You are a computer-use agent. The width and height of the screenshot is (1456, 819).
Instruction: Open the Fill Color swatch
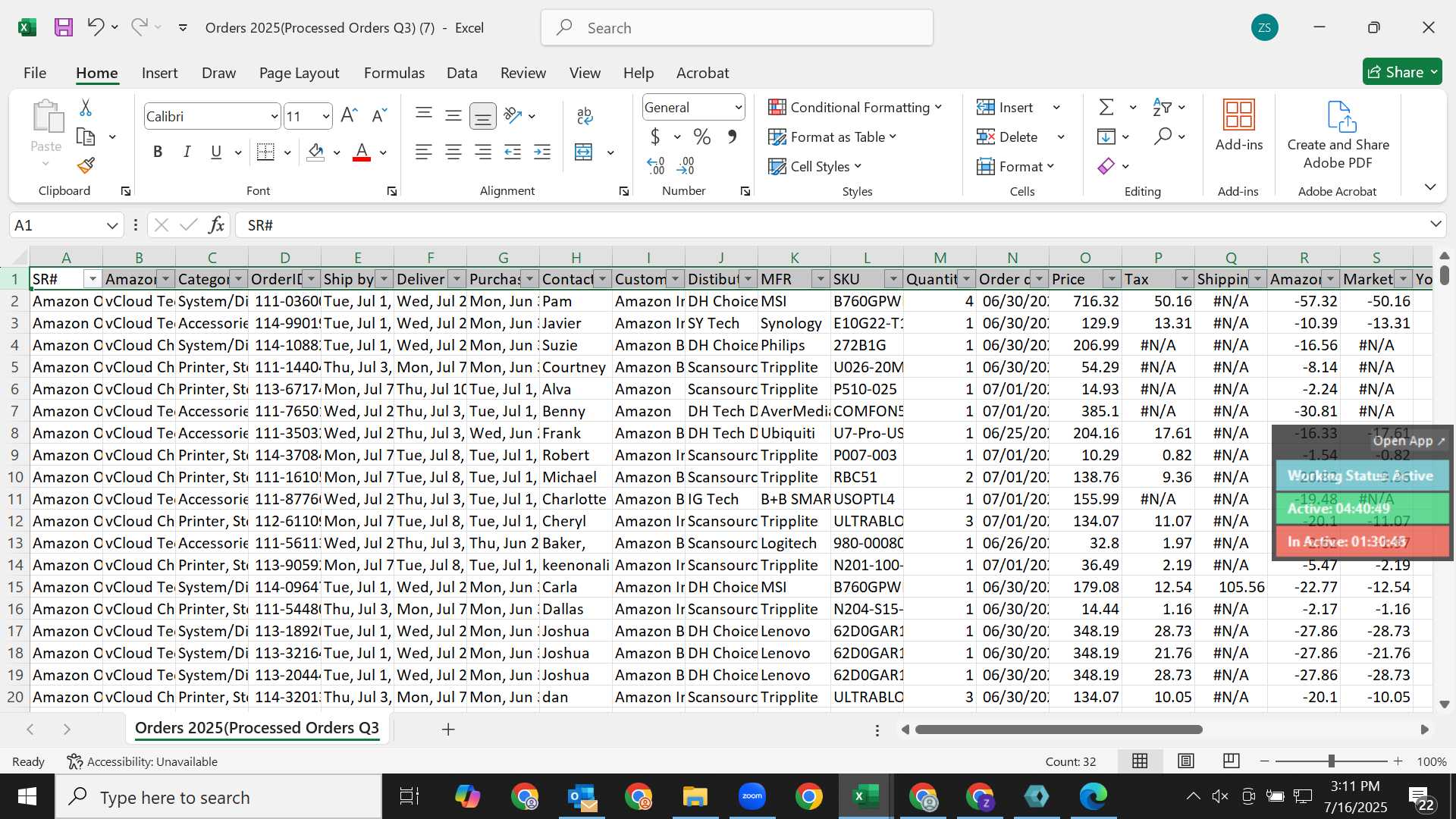coord(316,152)
